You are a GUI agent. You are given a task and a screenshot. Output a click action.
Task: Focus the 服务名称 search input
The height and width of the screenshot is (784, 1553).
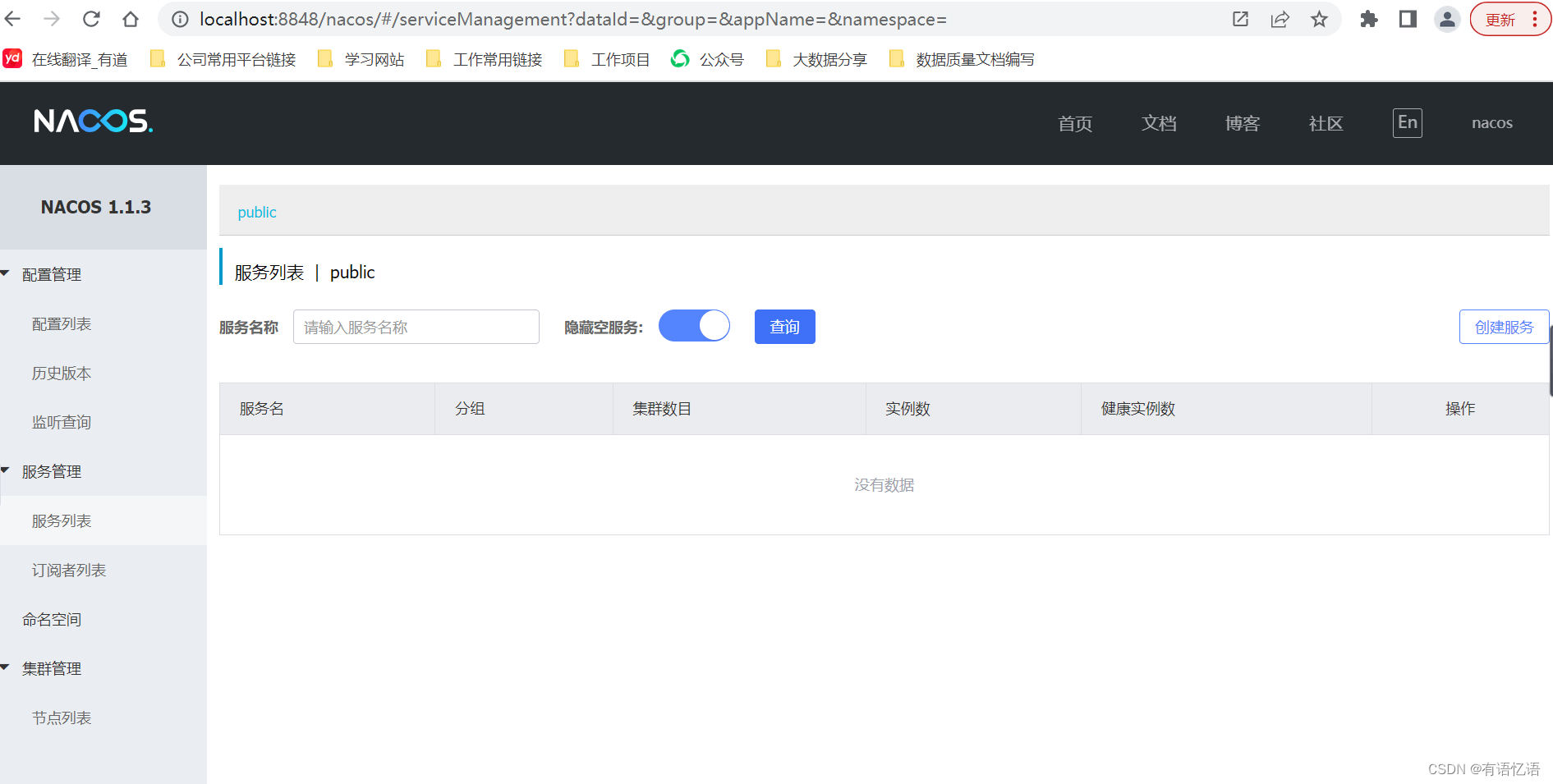[x=416, y=327]
